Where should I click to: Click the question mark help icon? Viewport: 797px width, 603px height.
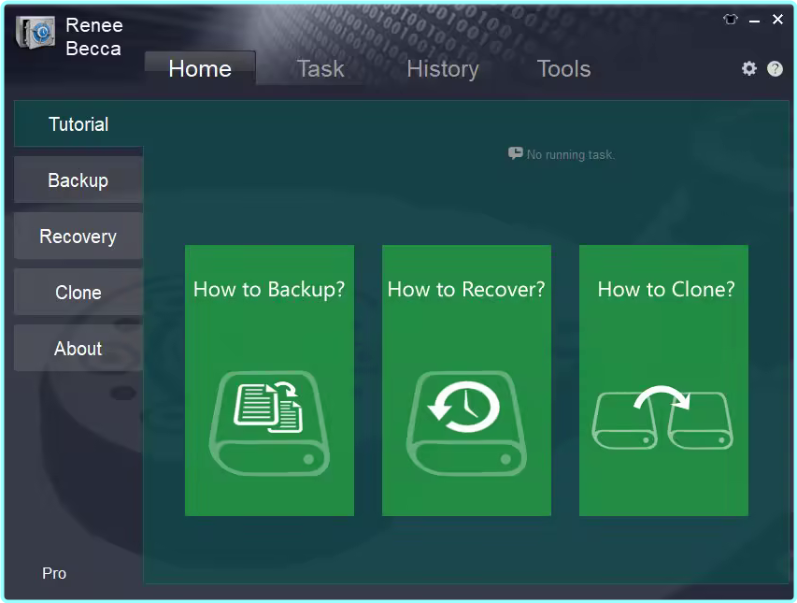point(775,69)
